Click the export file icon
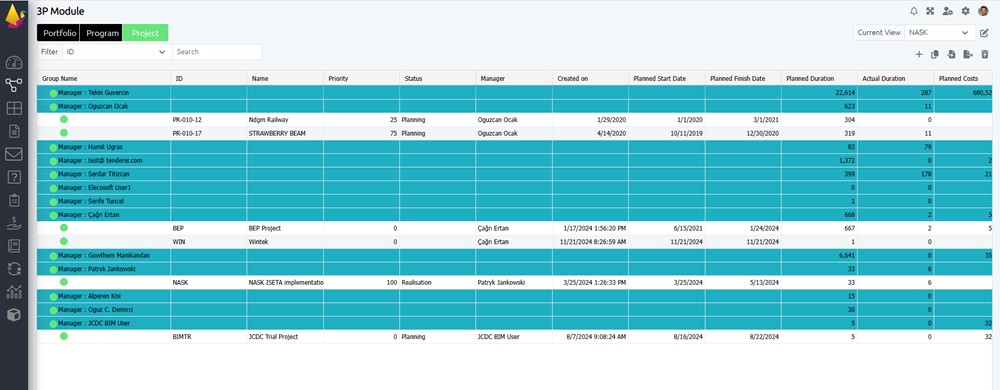Viewport: 1000px width, 390px height. coord(968,54)
